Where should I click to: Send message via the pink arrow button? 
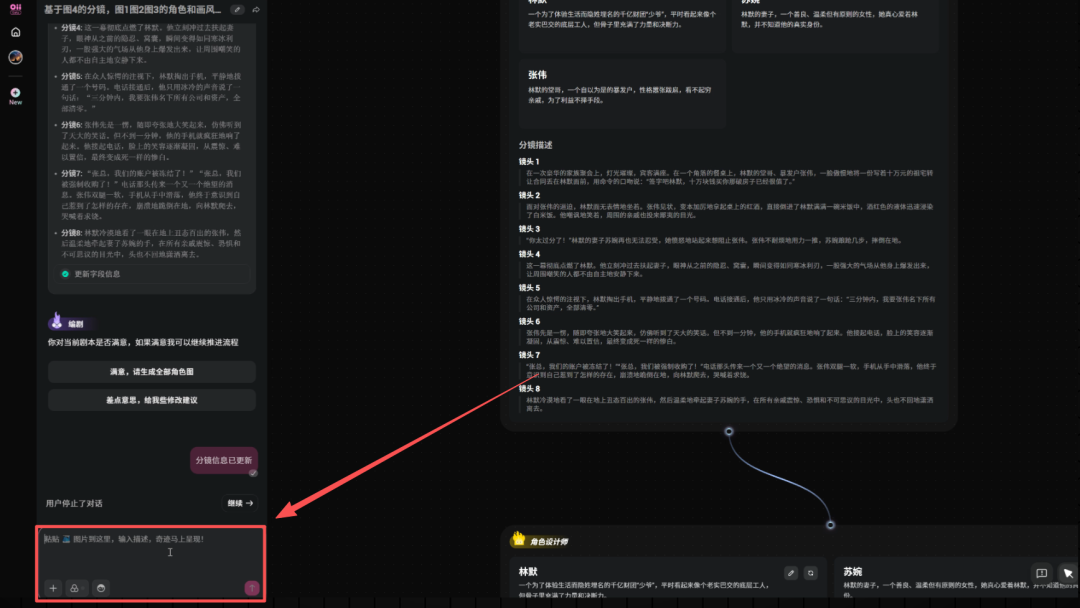point(252,588)
